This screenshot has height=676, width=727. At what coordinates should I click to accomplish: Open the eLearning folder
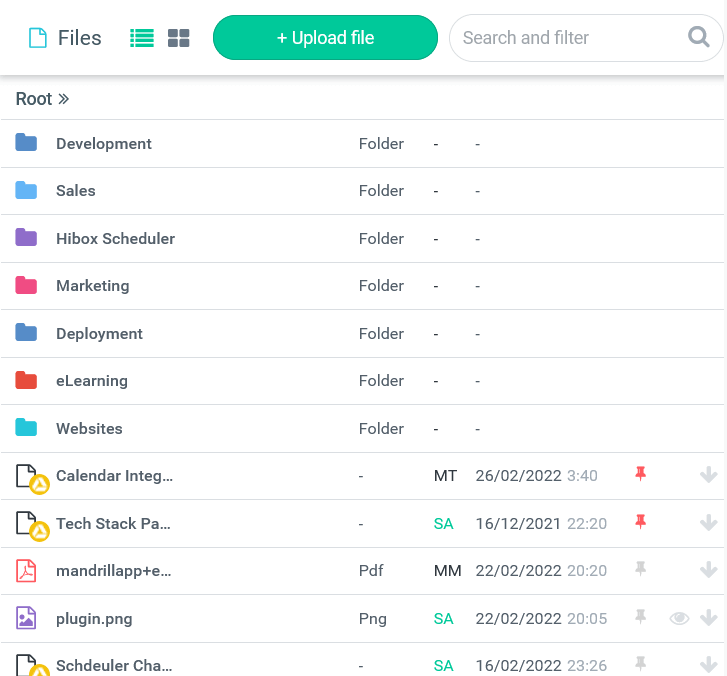[x=92, y=381]
